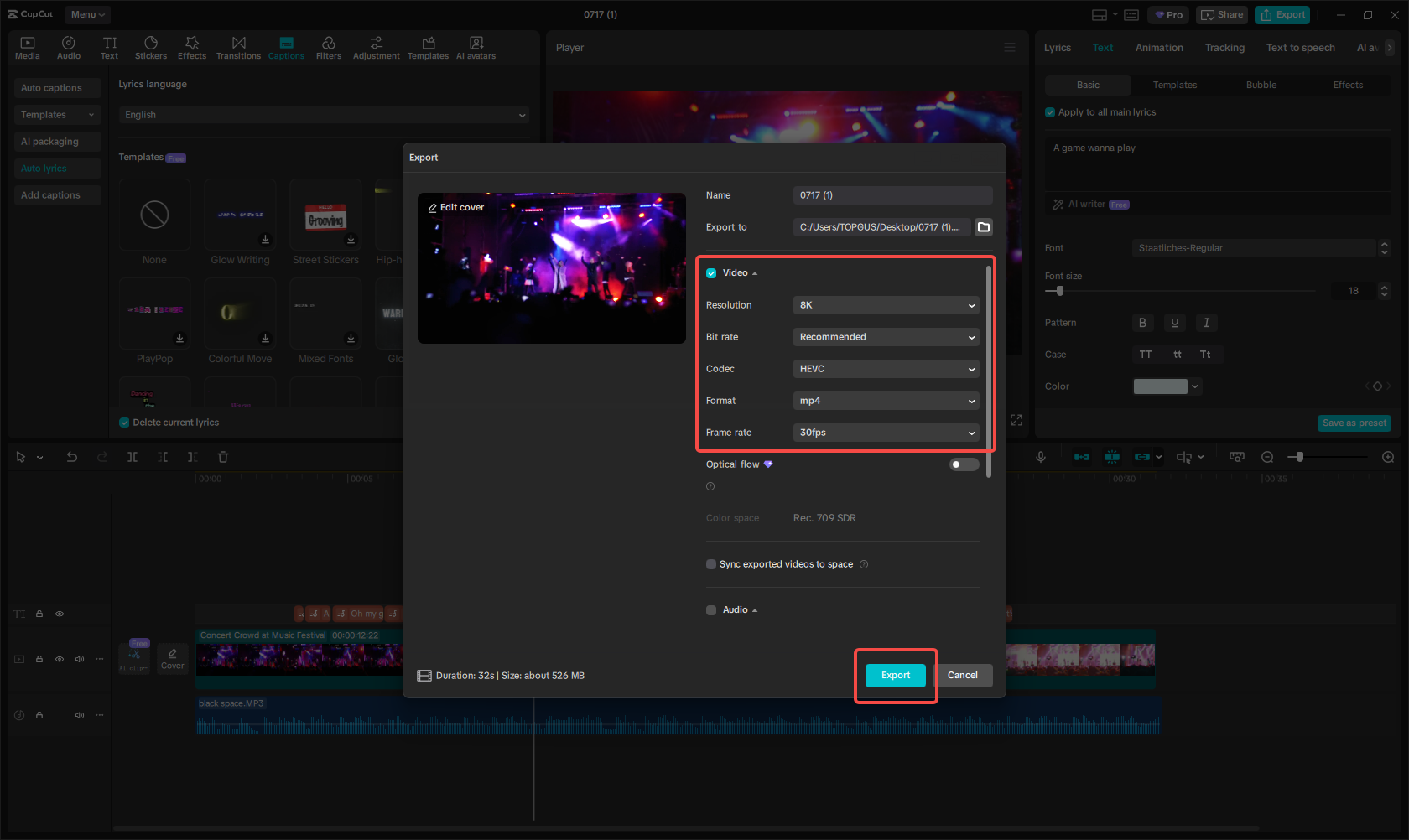Click the microphone record icon above timeline

[1041, 457]
